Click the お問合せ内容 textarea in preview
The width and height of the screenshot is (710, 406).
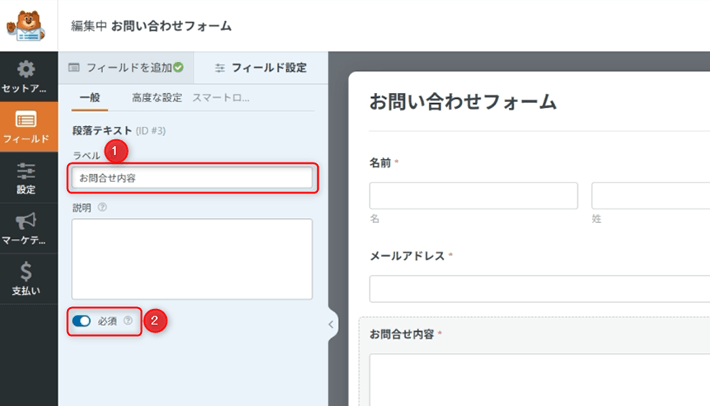tap(539, 380)
